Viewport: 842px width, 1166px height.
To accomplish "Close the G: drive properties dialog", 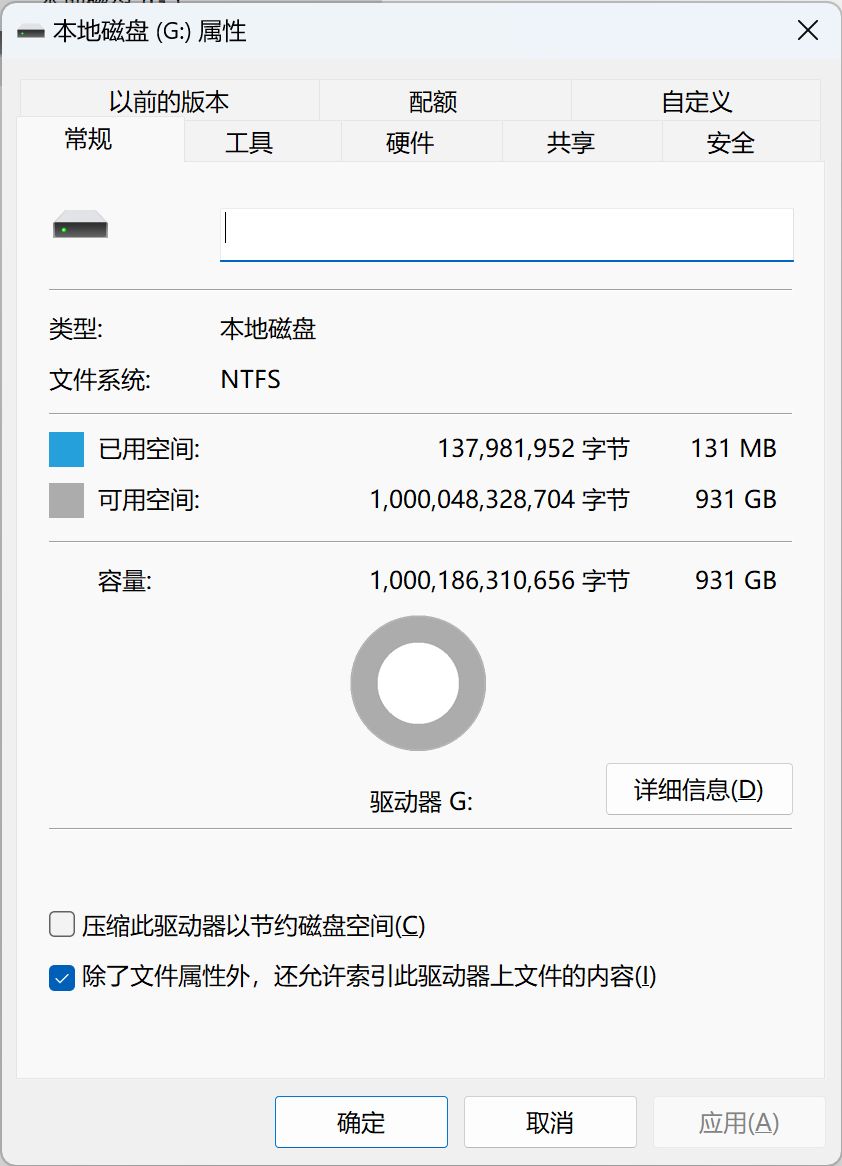I will [x=808, y=31].
